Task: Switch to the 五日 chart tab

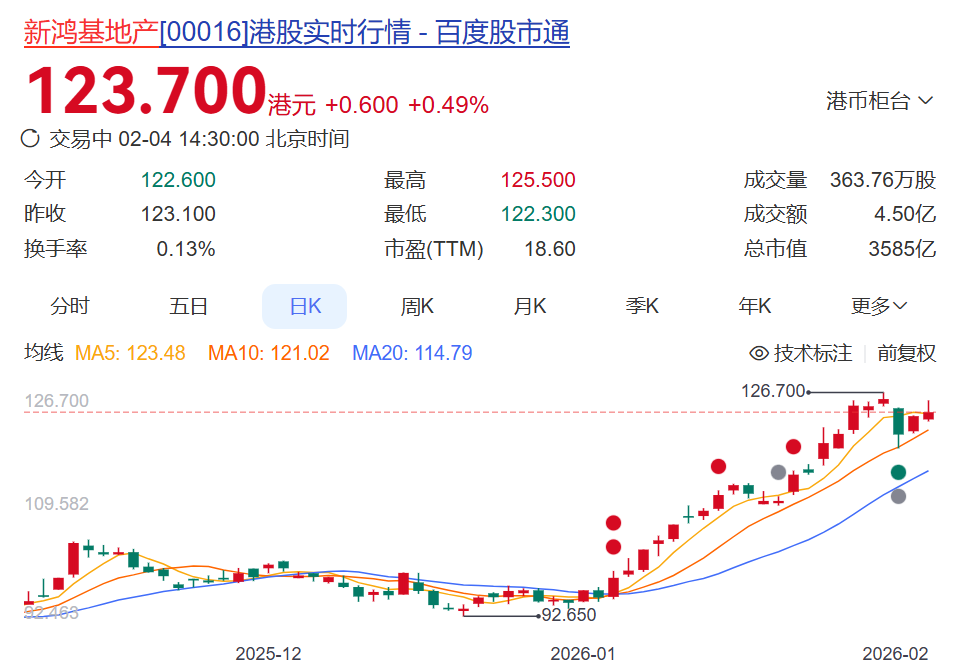Action: click(188, 306)
